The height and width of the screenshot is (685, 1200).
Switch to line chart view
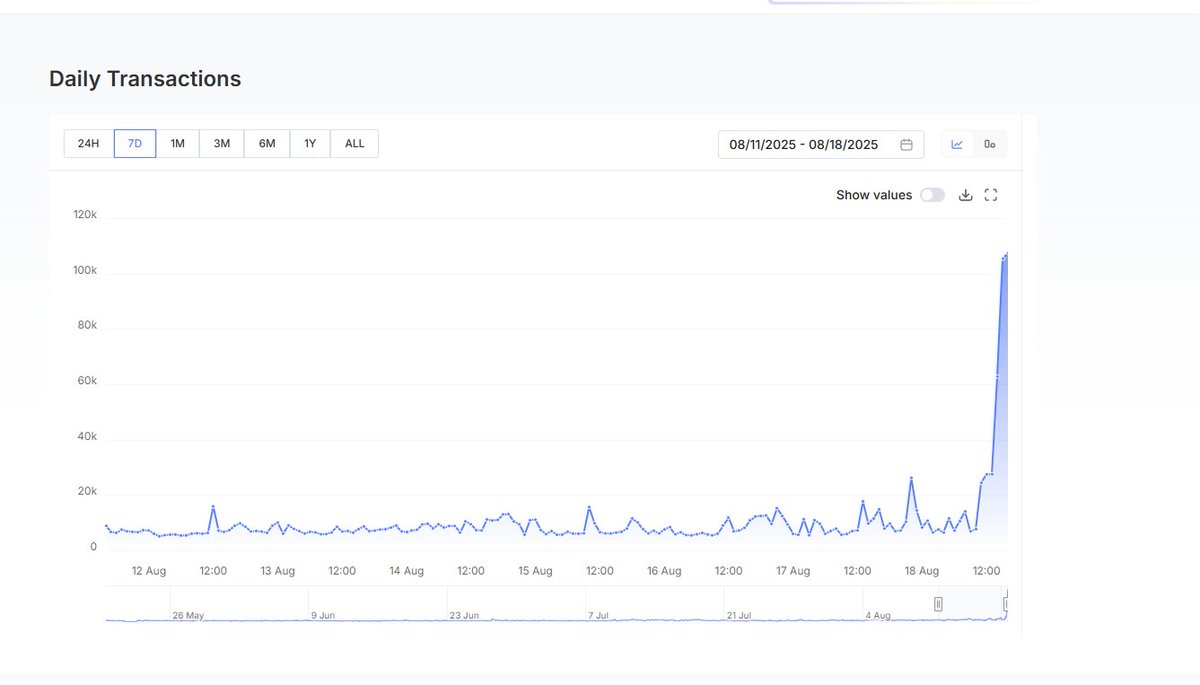coord(956,144)
